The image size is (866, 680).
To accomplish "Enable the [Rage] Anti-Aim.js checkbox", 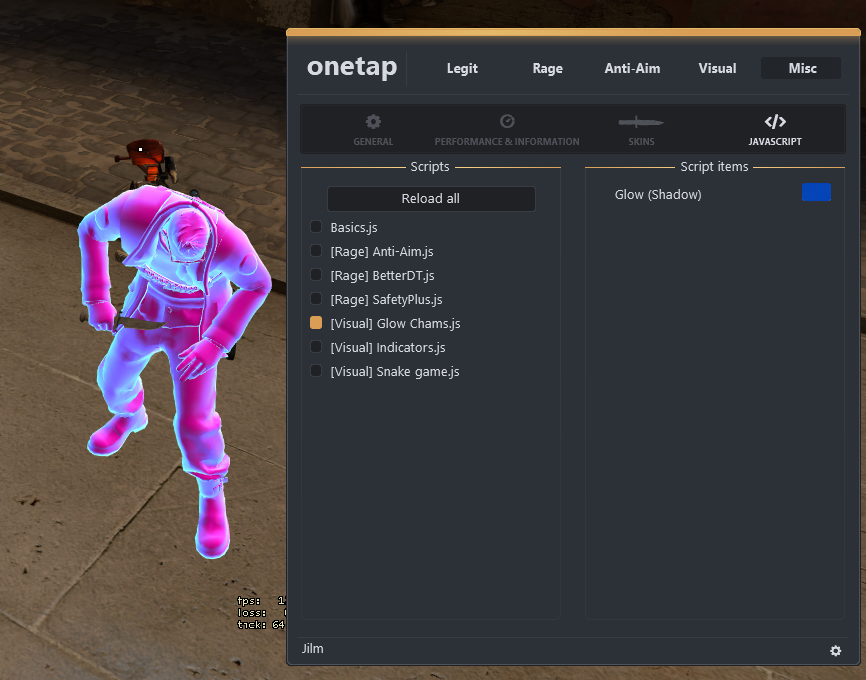I will (x=316, y=251).
